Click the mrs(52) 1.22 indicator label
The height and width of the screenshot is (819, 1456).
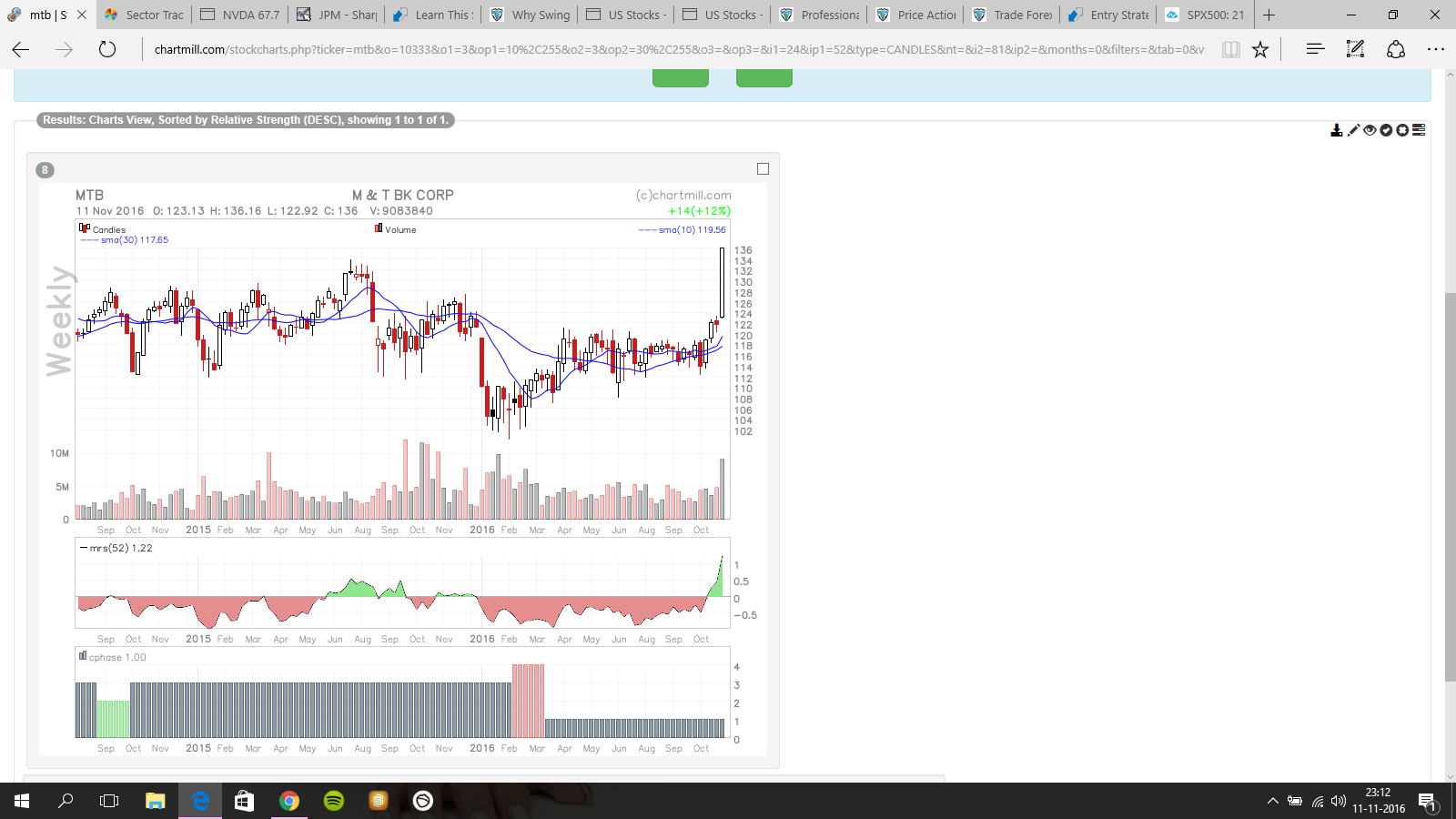pos(116,548)
